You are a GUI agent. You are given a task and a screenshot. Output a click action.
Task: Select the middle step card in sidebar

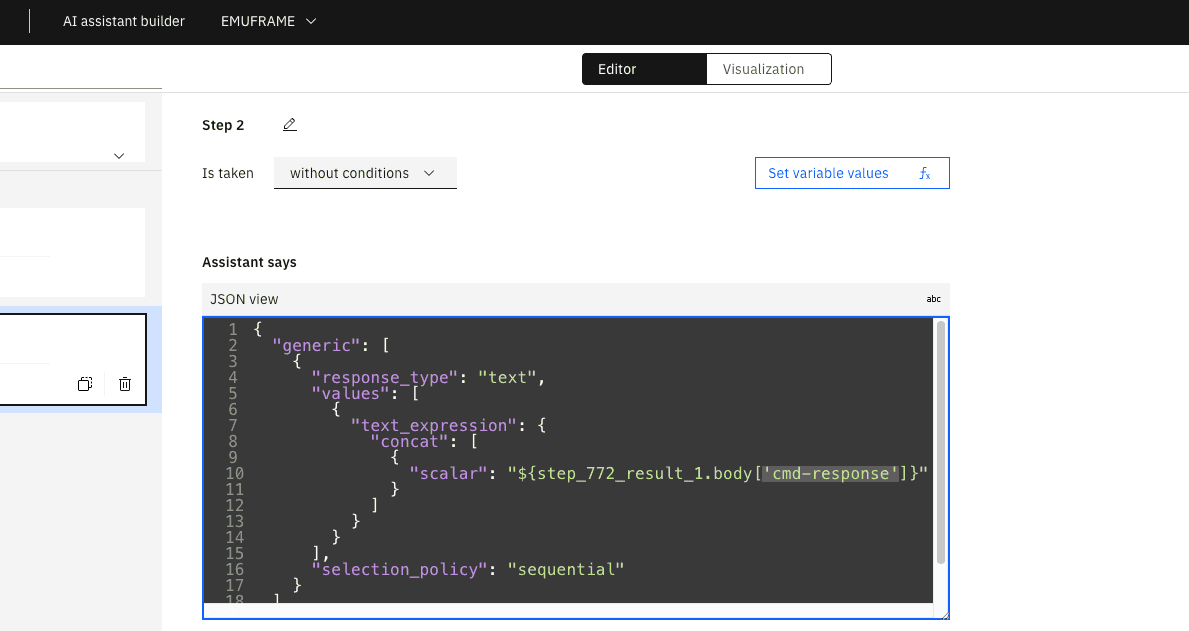(70, 252)
